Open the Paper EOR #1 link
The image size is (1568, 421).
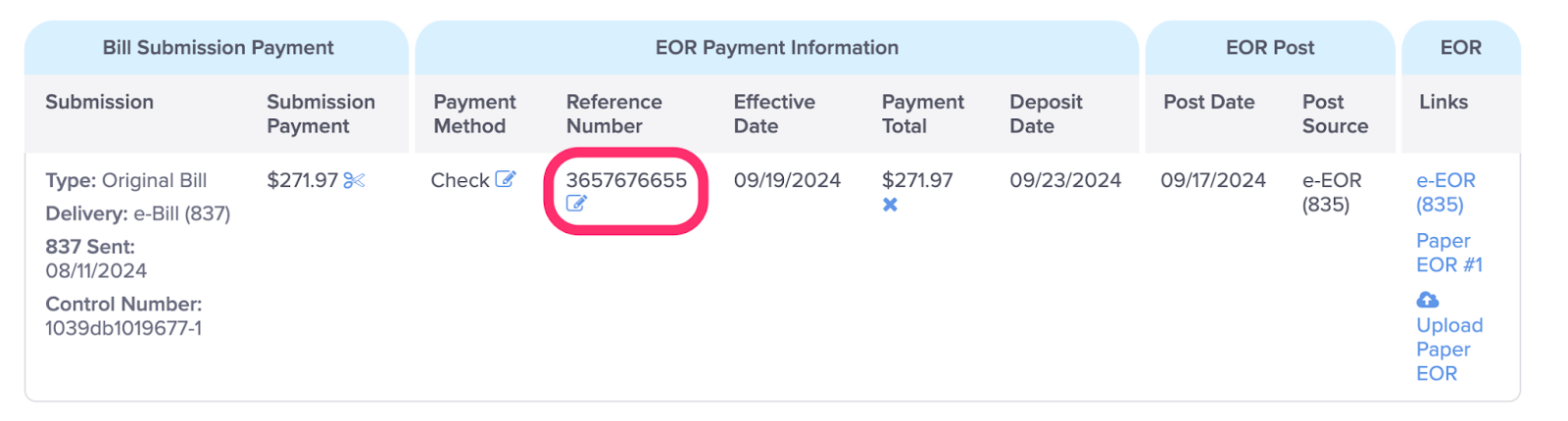pyautogui.click(x=1449, y=253)
